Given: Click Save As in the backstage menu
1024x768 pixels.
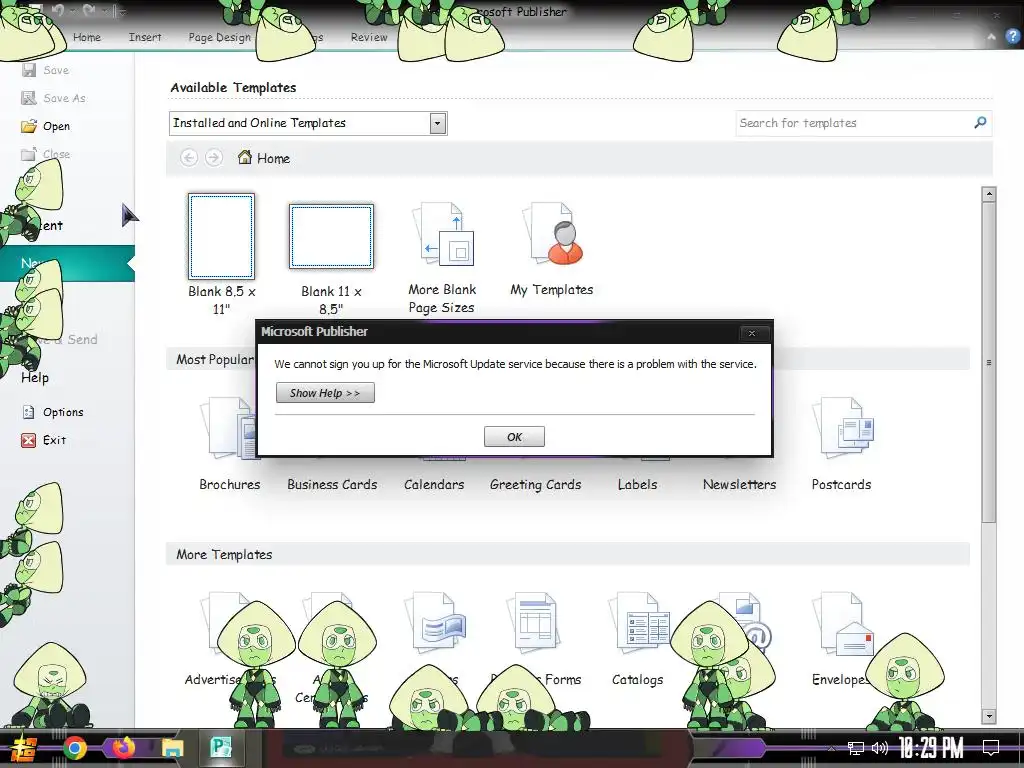Looking at the screenshot, I should (54, 98).
